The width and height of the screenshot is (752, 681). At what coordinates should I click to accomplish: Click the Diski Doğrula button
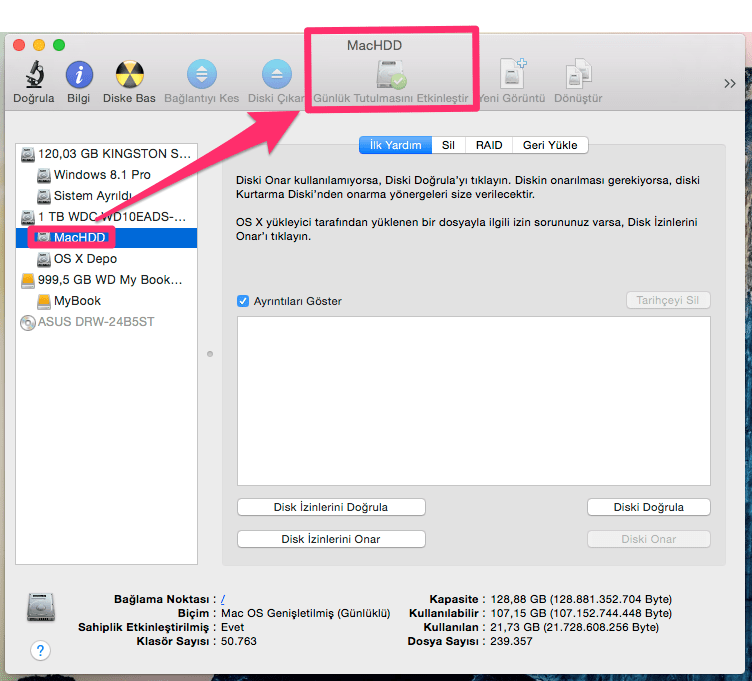point(648,507)
